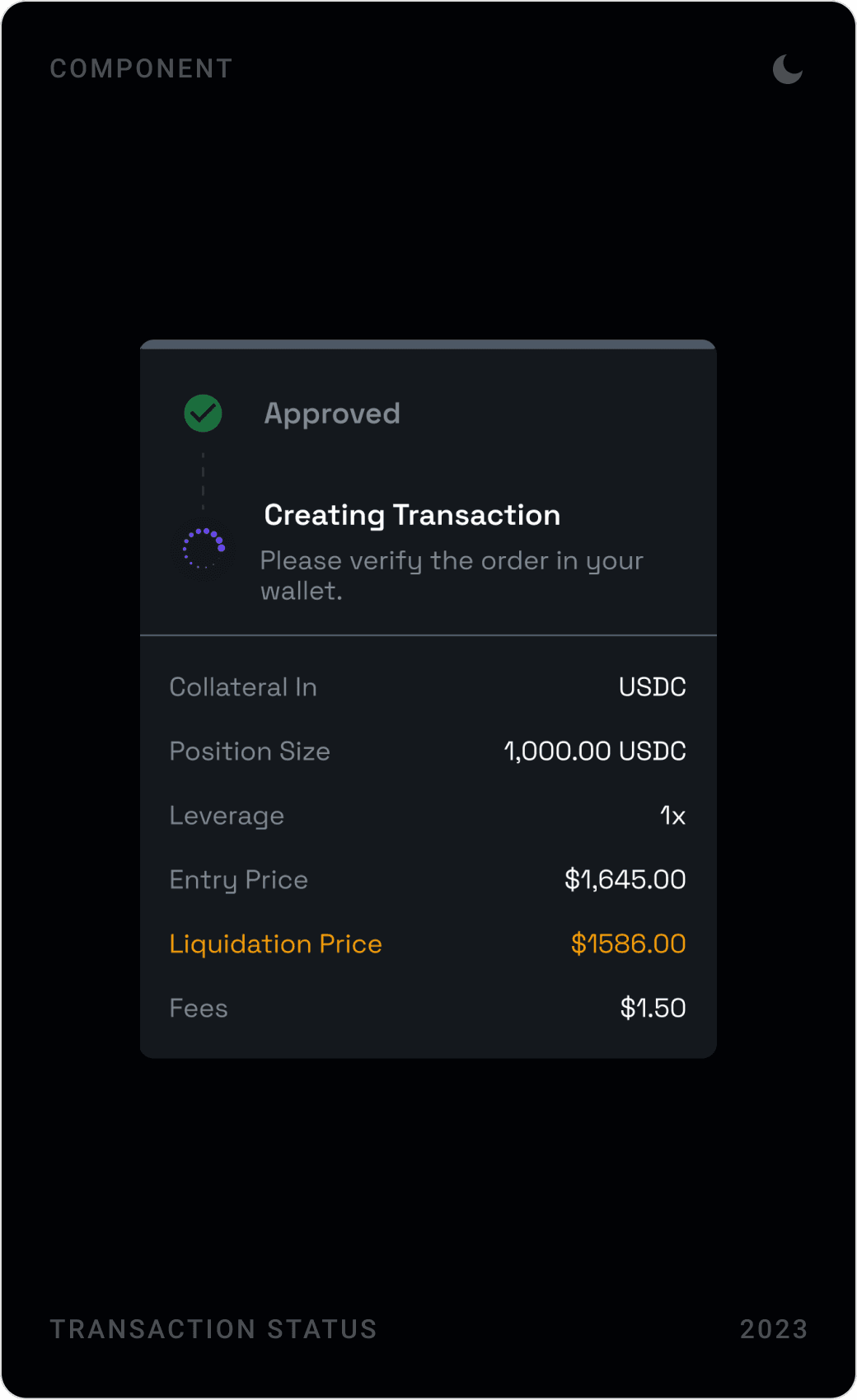Toggle the Creating Transaction step
This screenshot has width=857, height=1400.
(412, 514)
